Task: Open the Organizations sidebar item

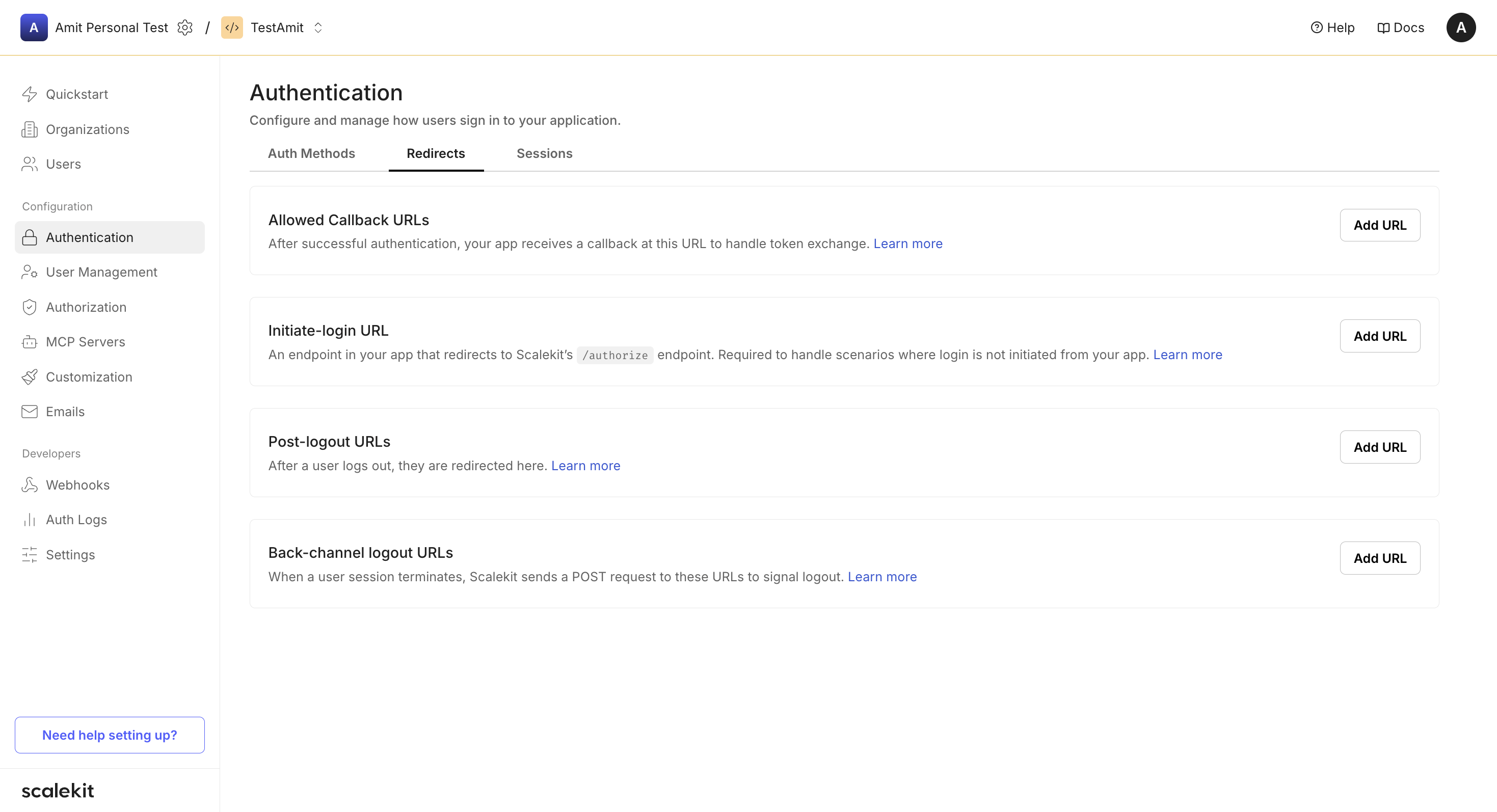Action: (110, 129)
